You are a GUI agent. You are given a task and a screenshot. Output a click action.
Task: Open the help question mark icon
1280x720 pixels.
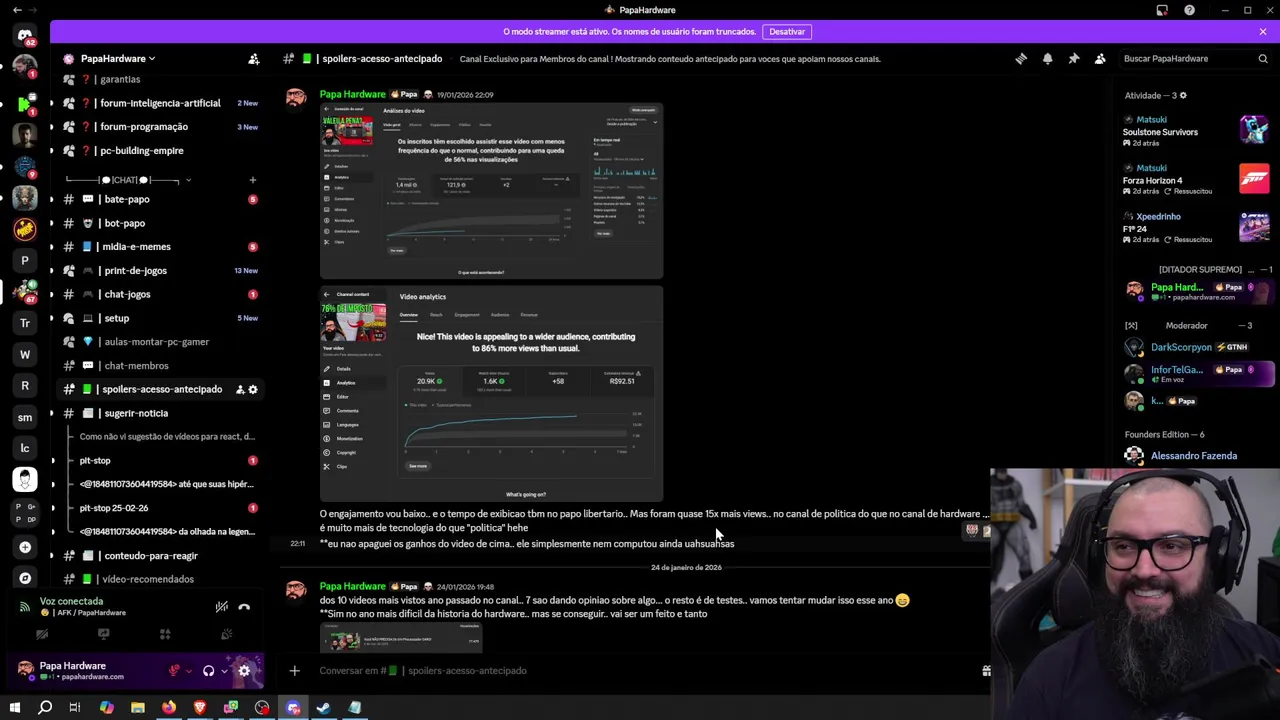[1189, 10]
